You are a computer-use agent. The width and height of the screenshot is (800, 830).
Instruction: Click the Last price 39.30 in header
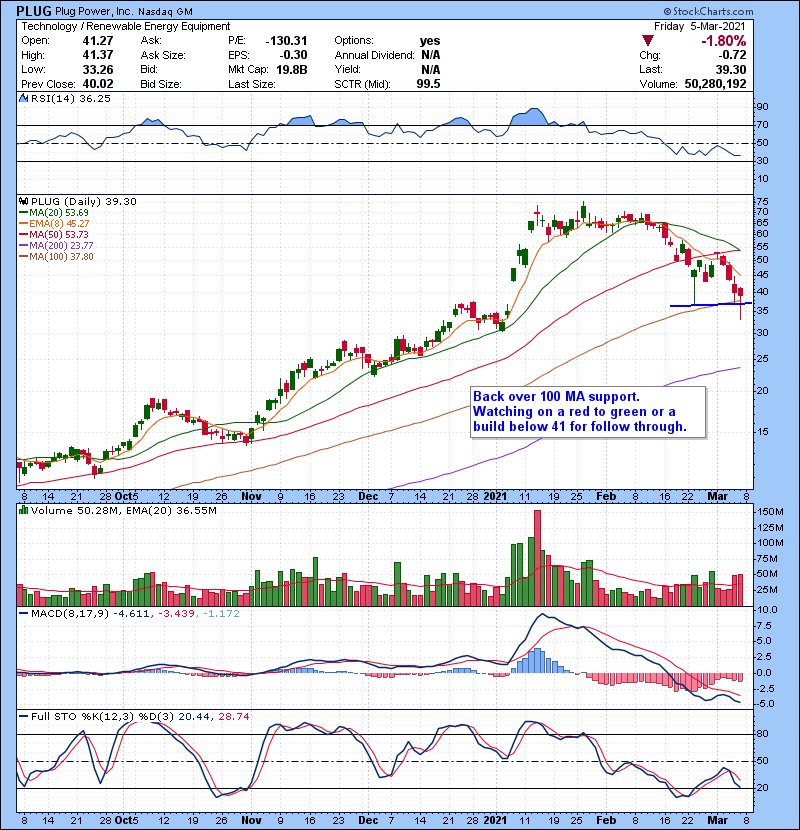click(731, 69)
